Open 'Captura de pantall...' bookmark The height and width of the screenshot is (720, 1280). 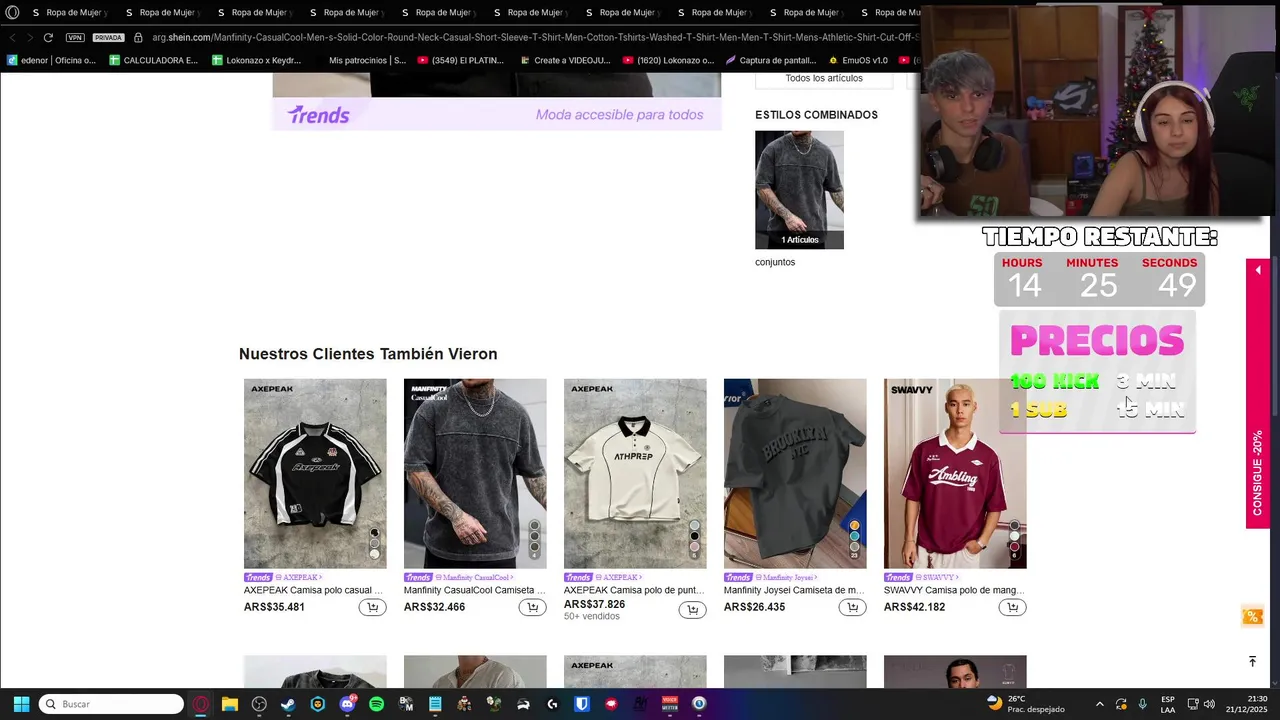point(771,60)
